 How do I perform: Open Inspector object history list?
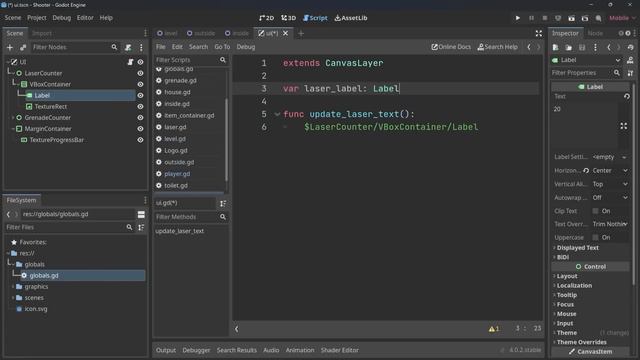[631, 47]
